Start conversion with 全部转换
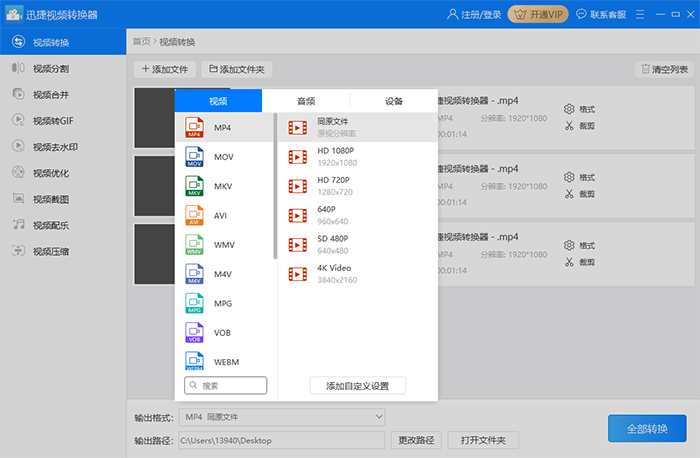 coord(647,429)
